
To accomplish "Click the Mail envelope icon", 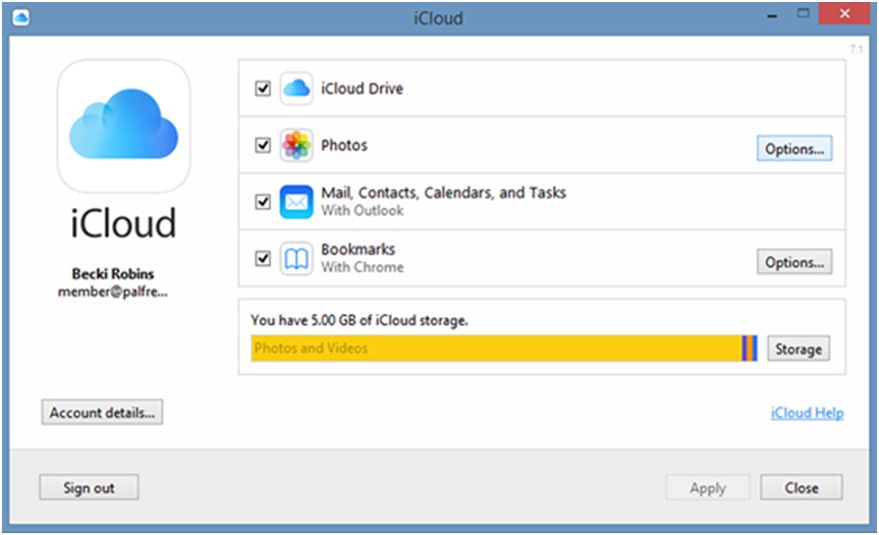I will pos(296,202).
